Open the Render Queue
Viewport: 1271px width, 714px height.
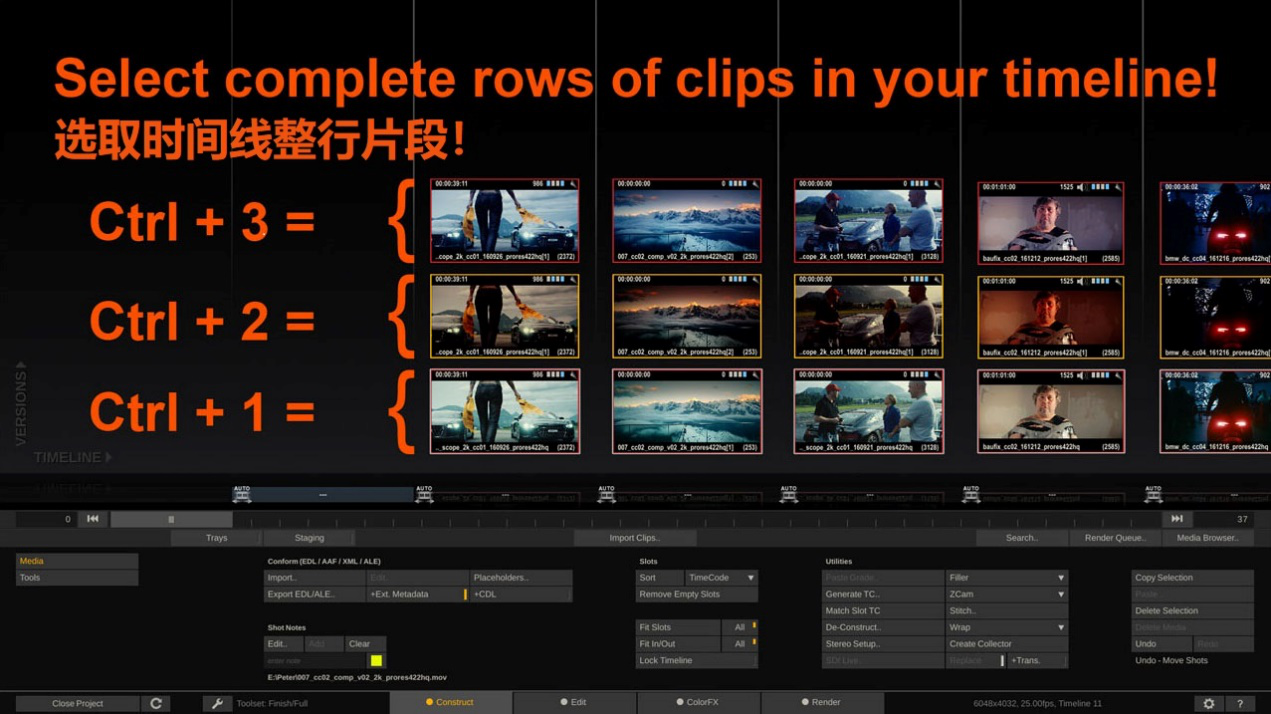(x=1115, y=538)
